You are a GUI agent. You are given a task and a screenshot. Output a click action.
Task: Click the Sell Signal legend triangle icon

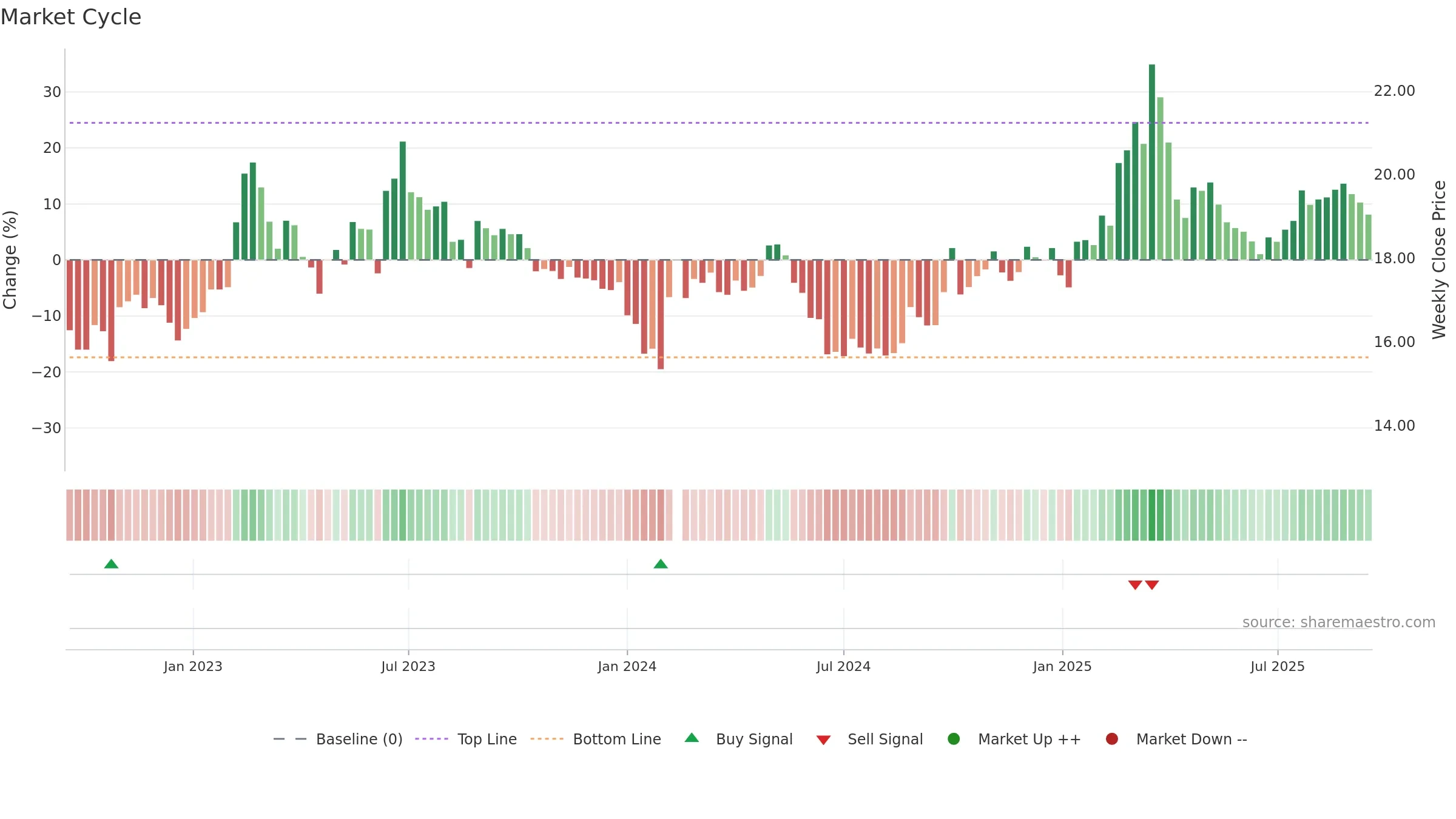pyautogui.click(x=823, y=740)
